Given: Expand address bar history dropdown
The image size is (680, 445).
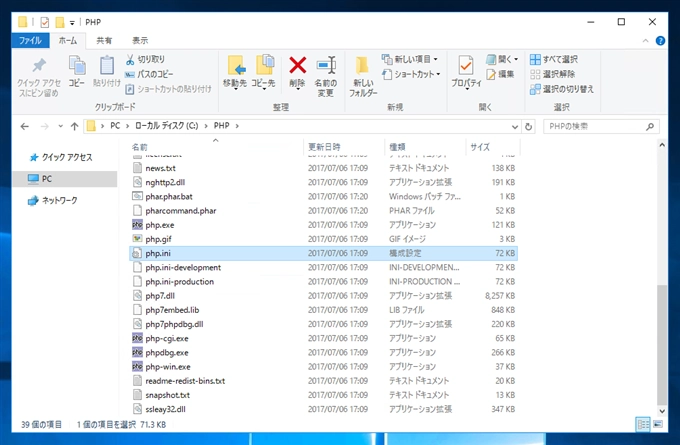Looking at the screenshot, I should point(515,127).
